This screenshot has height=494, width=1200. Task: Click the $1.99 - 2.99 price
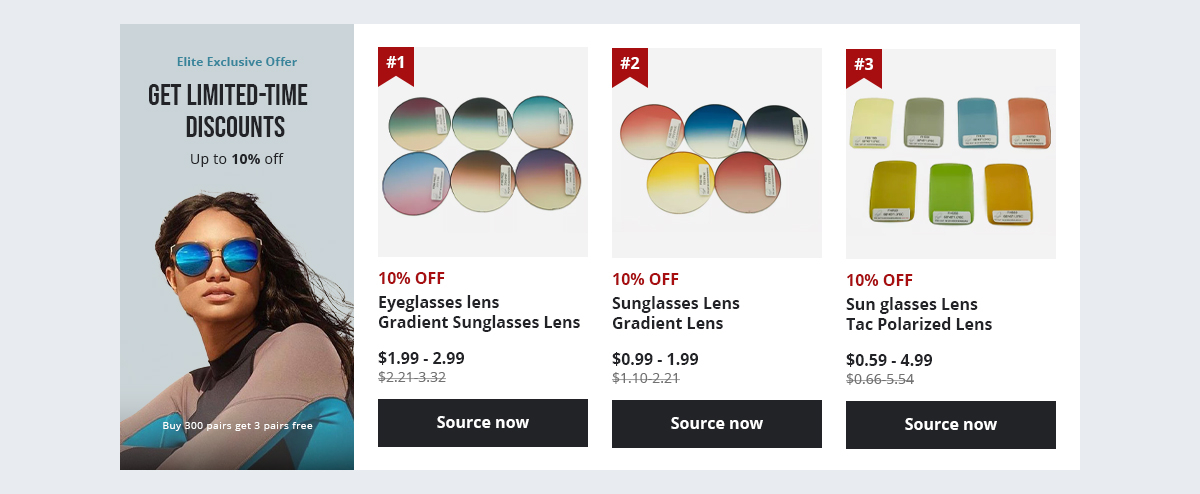421,357
